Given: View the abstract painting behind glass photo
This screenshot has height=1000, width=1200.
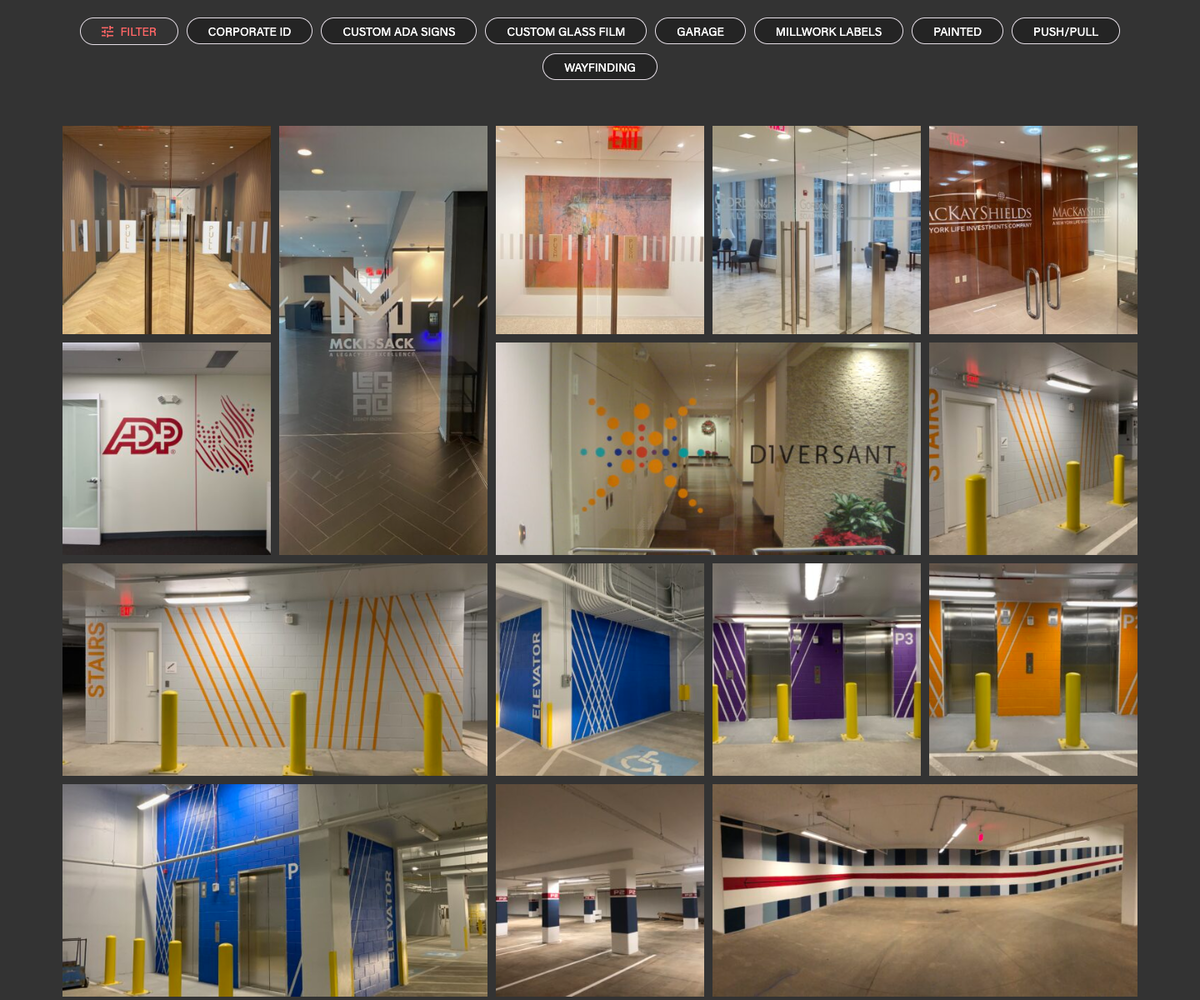Looking at the screenshot, I should tap(600, 230).
